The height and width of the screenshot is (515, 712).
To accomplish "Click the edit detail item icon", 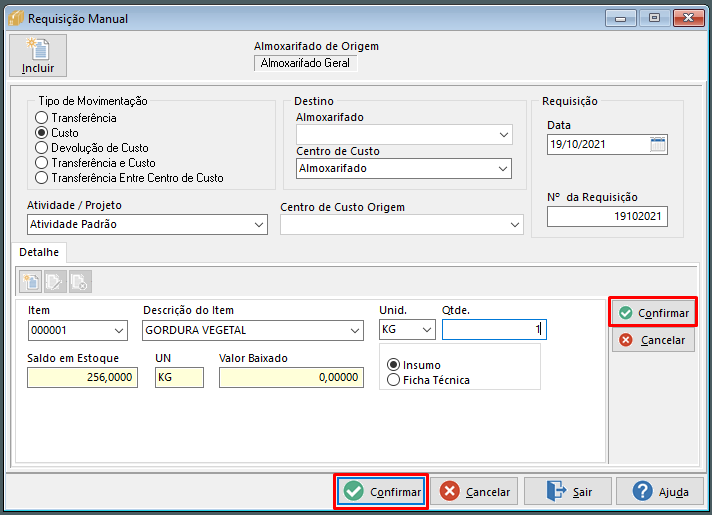I will (x=55, y=282).
